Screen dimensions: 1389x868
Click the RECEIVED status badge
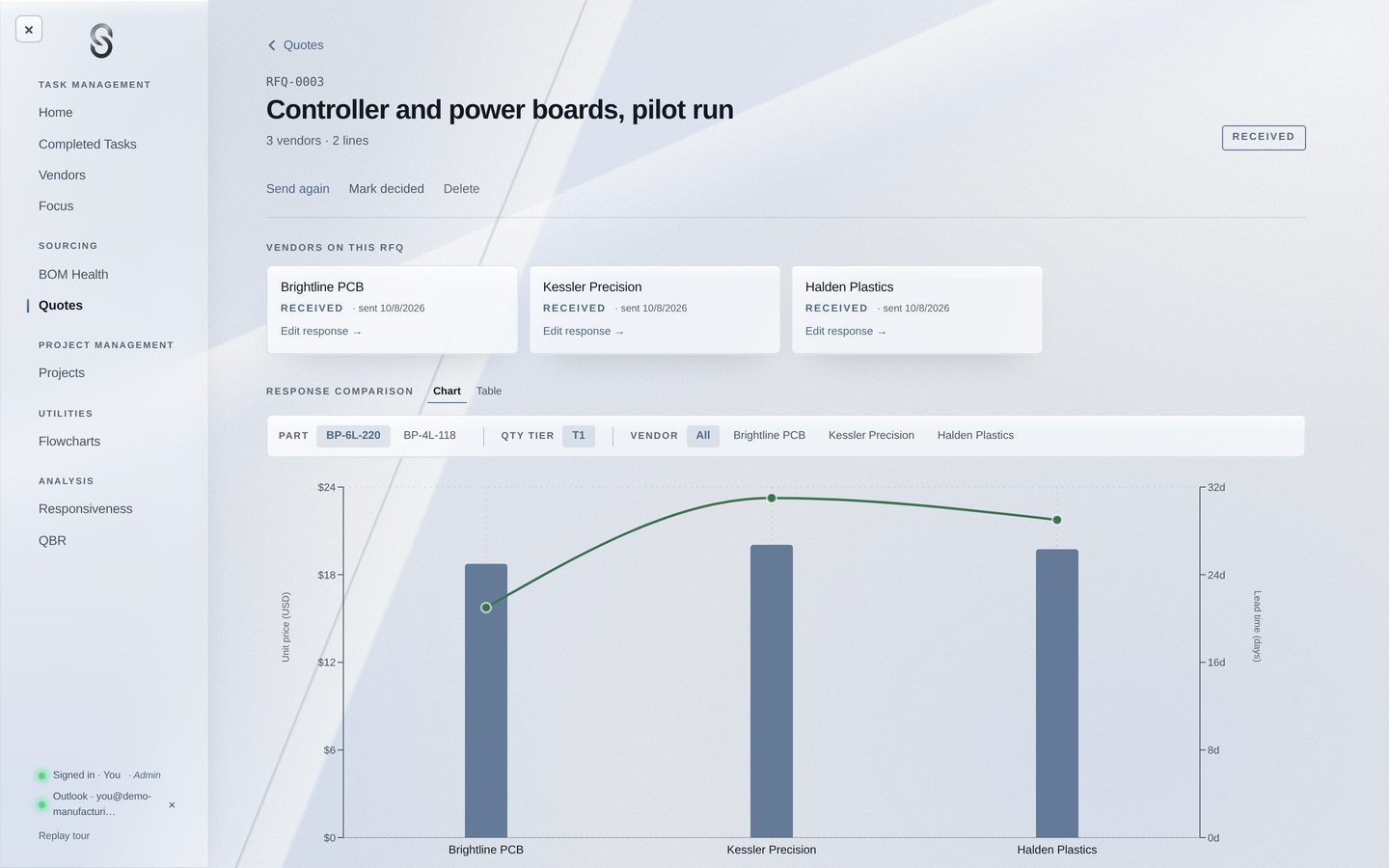[1264, 138]
